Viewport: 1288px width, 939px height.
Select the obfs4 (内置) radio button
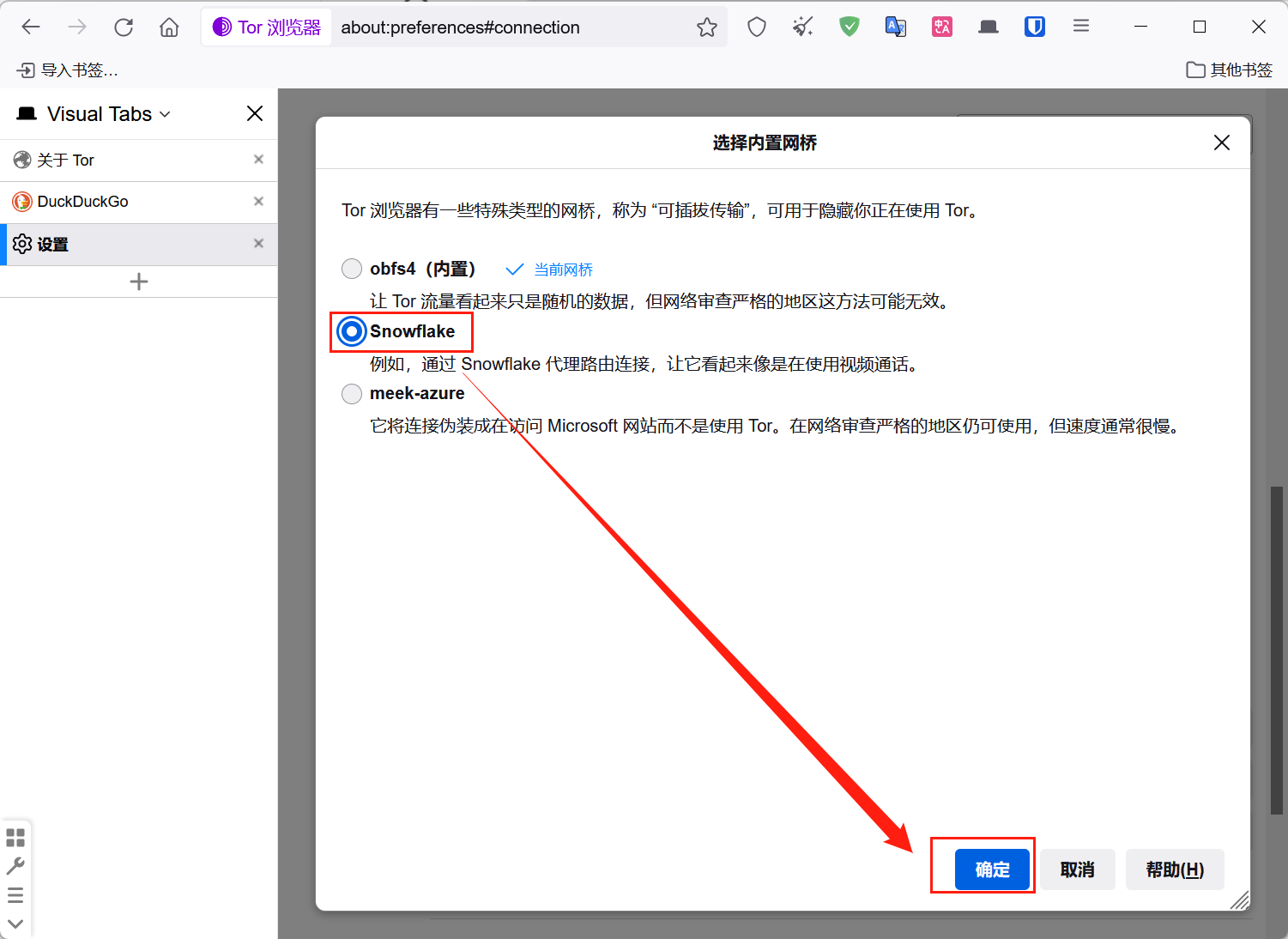click(352, 269)
